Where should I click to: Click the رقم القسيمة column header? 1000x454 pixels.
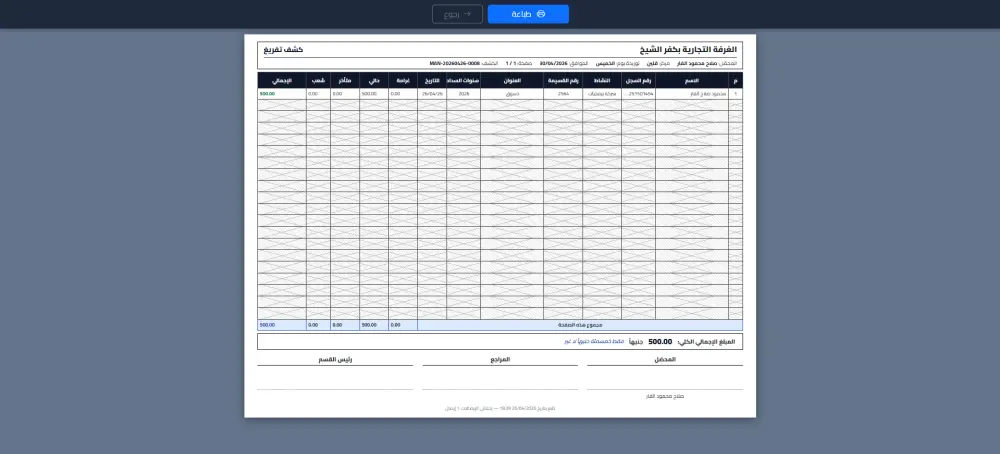click(x=563, y=80)
